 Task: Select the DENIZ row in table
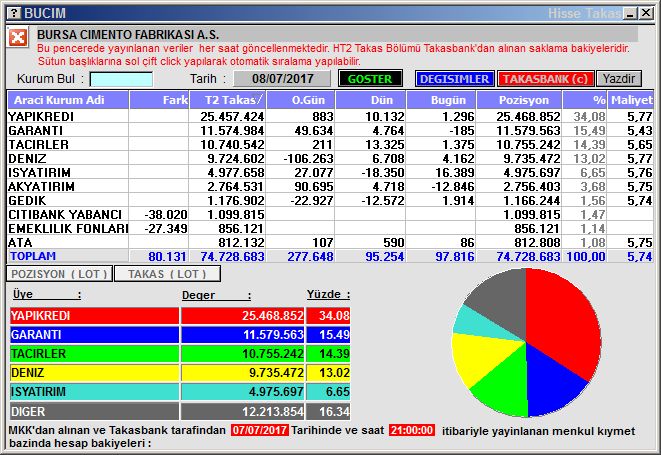[330, 158]
